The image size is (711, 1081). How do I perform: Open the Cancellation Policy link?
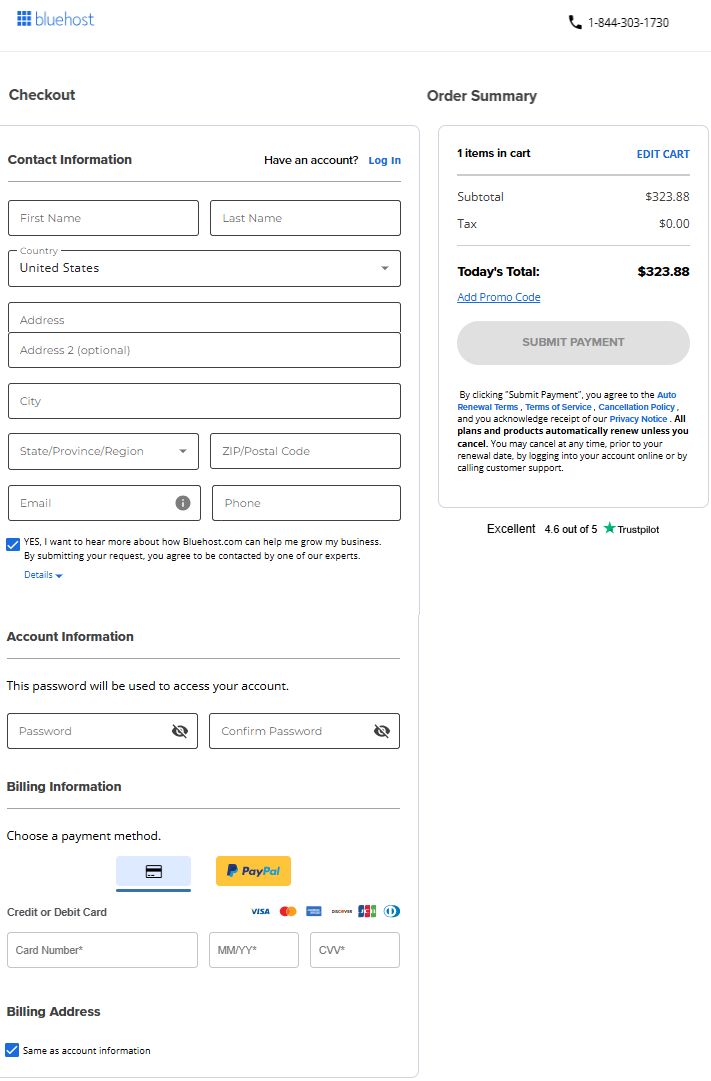tap(637, 406)
